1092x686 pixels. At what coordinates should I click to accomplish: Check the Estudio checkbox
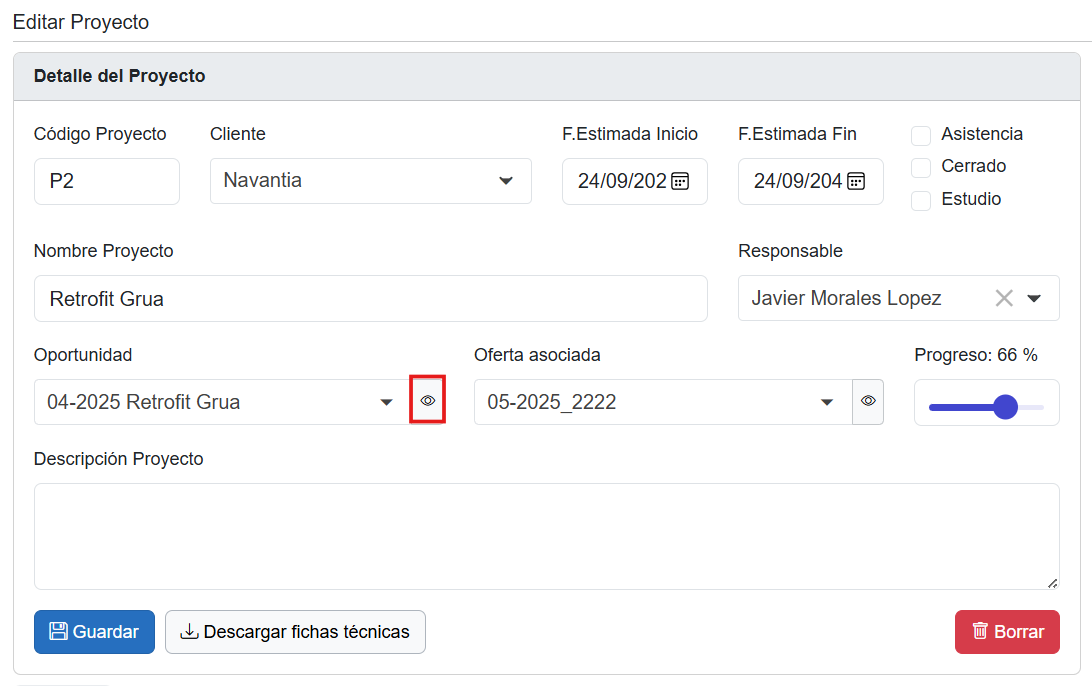point(921,200)
